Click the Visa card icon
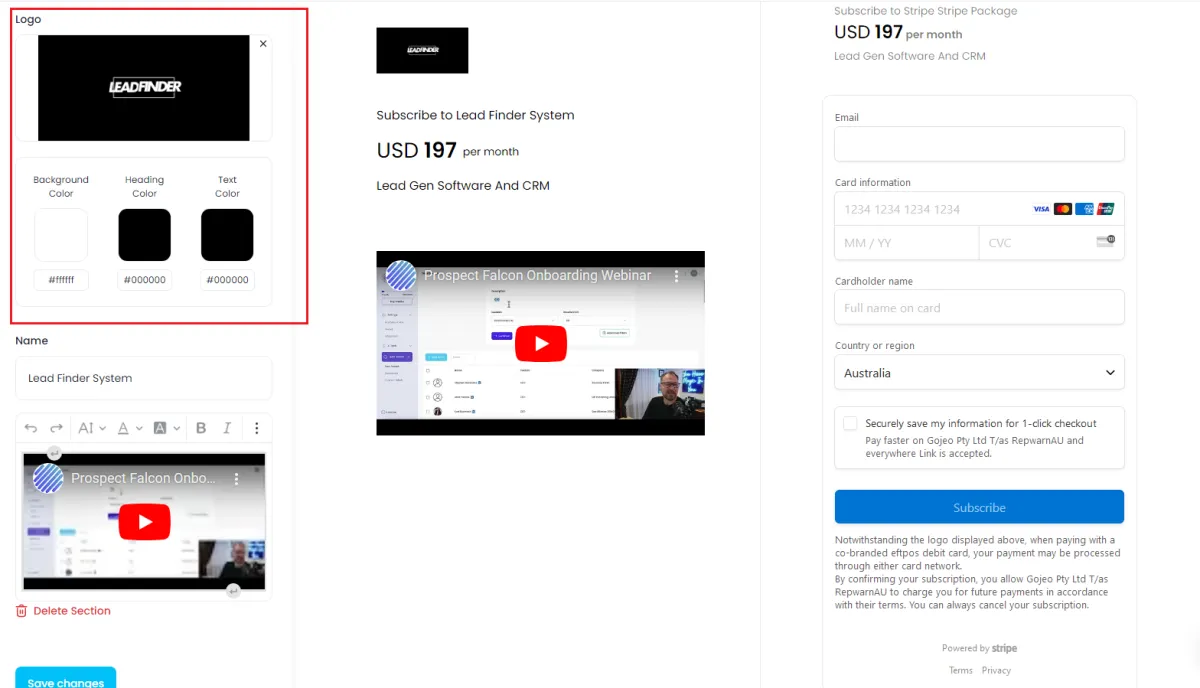This screenshot has height=688, width=1200. [x=1041, y=209]
